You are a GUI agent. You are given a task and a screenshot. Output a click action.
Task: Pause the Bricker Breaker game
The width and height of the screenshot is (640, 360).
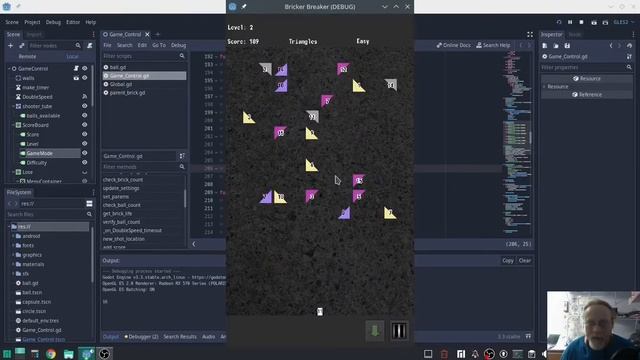(399, 331)
